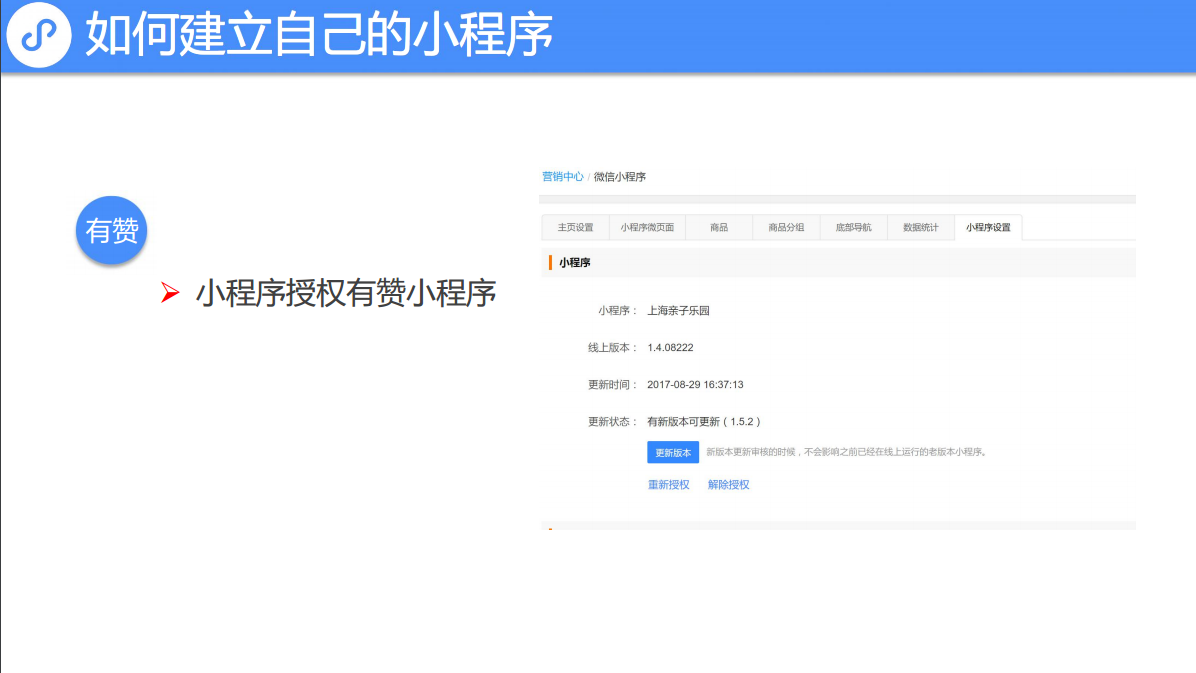Click the 线上版本： field label
The image size is (1196, 673).
[x=612, y=347]
